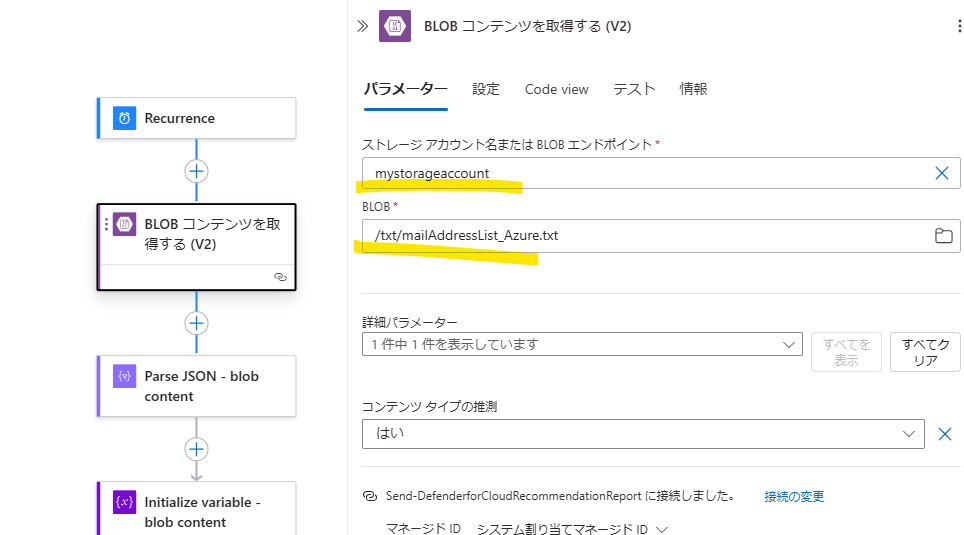The height and width of the screenshot is (535, 964).
Task: Insert a step below the BLOB card with plus
Action: tap(196, 323)
